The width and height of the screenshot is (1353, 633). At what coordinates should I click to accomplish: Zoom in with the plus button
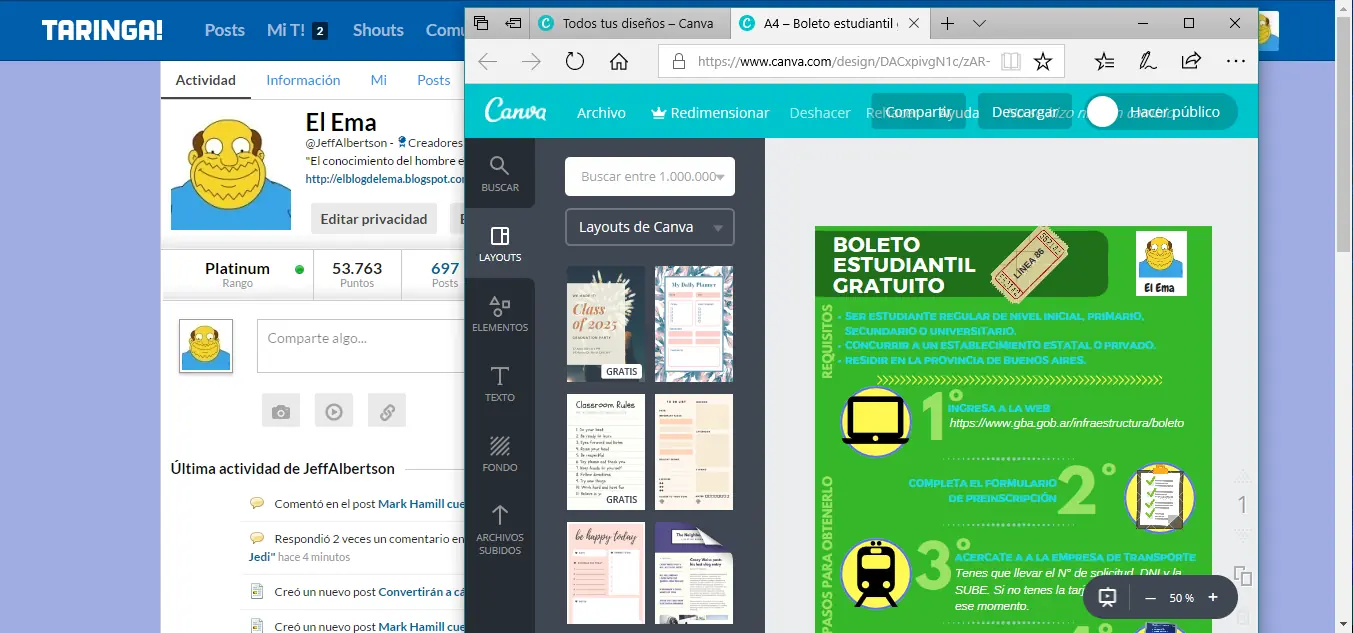(x=1213, y=598)
